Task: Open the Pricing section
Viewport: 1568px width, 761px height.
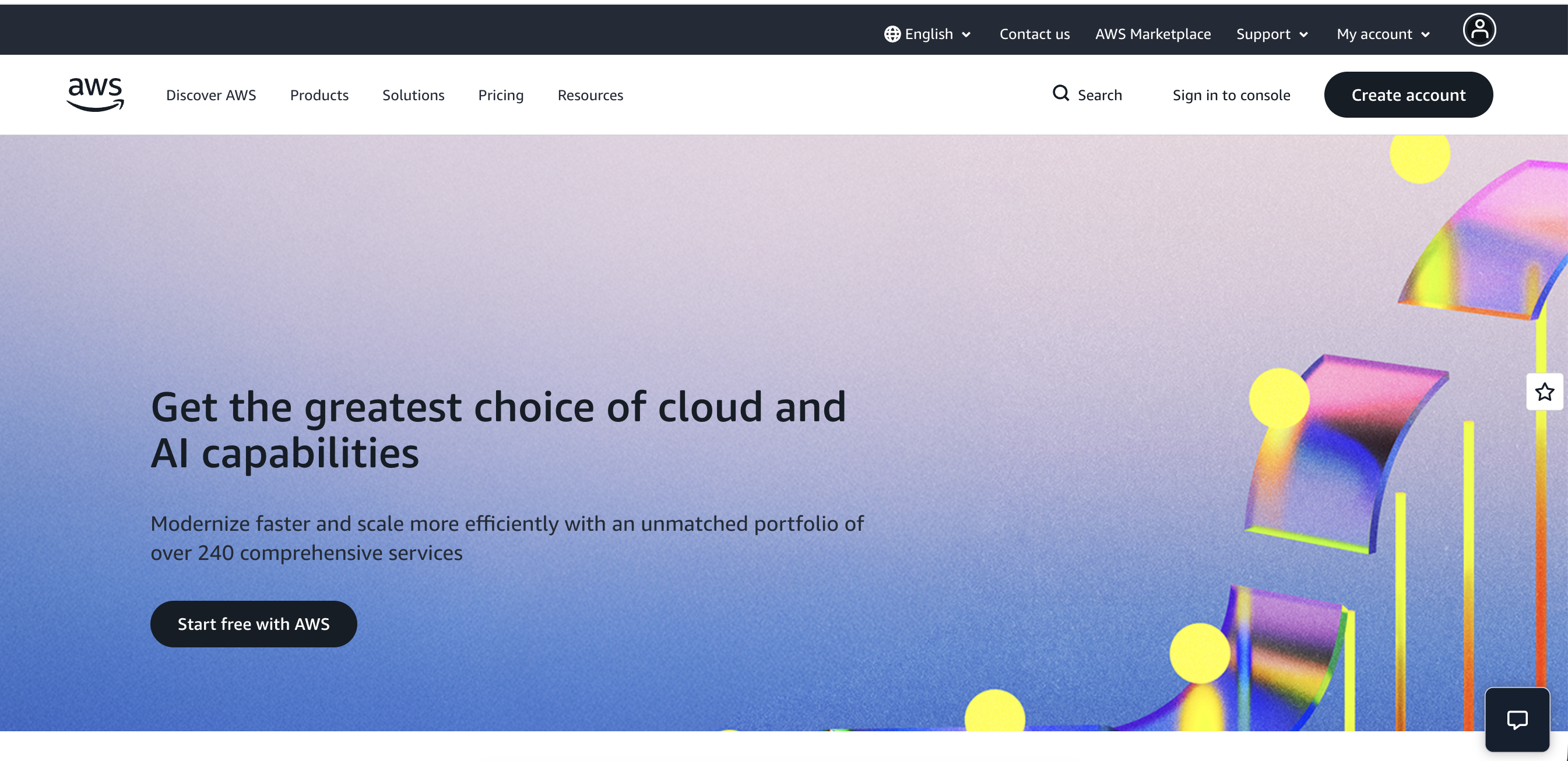Action: (x=500, y=95)
